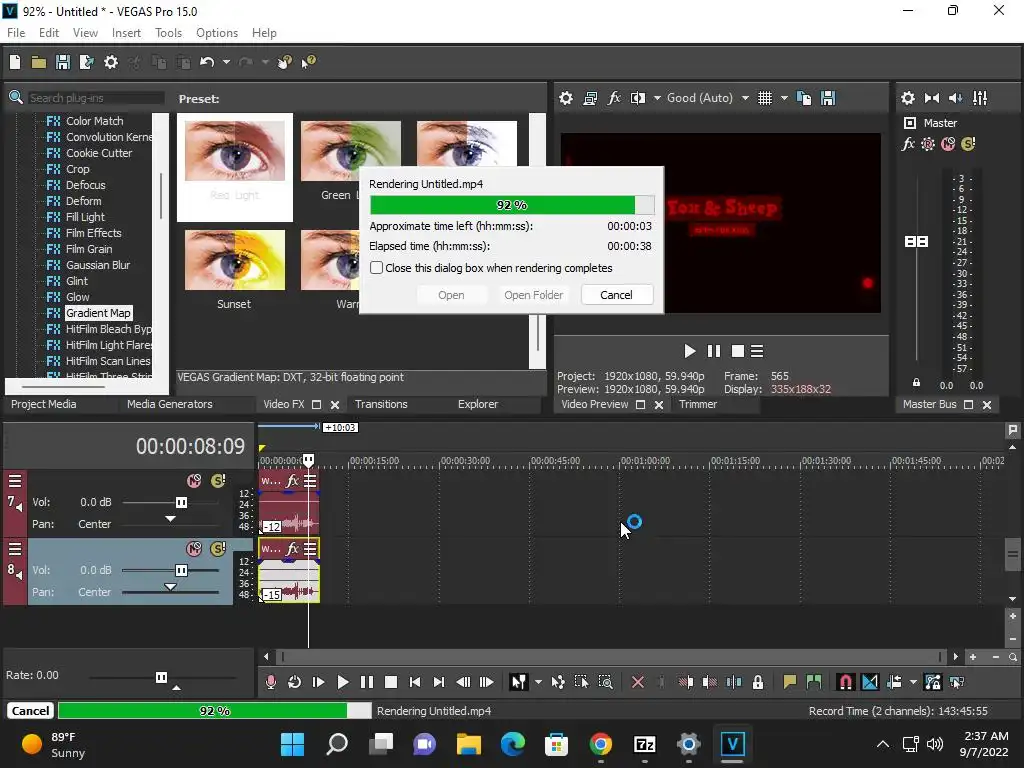Expand split screen view options arrow
1024x768 pixels.
657,98
